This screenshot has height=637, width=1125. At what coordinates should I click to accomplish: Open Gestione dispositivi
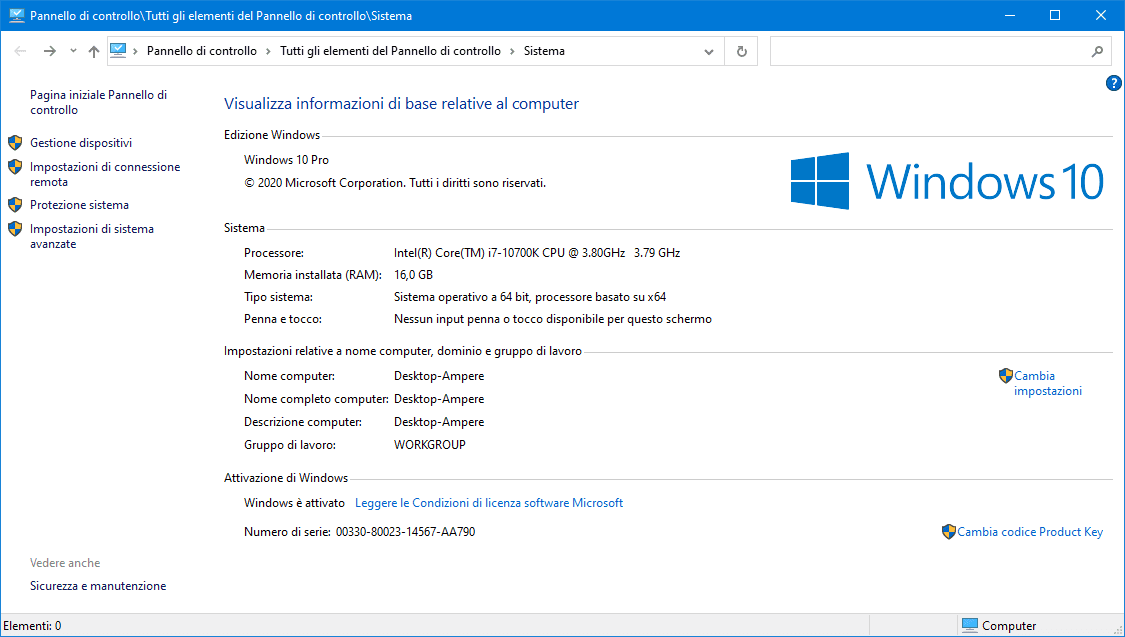(x=81, y=143)
